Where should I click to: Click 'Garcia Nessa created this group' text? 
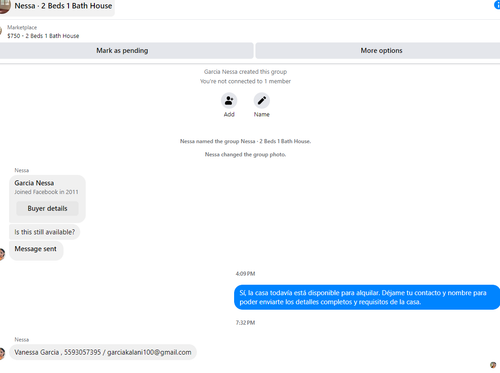pos(245,72)
